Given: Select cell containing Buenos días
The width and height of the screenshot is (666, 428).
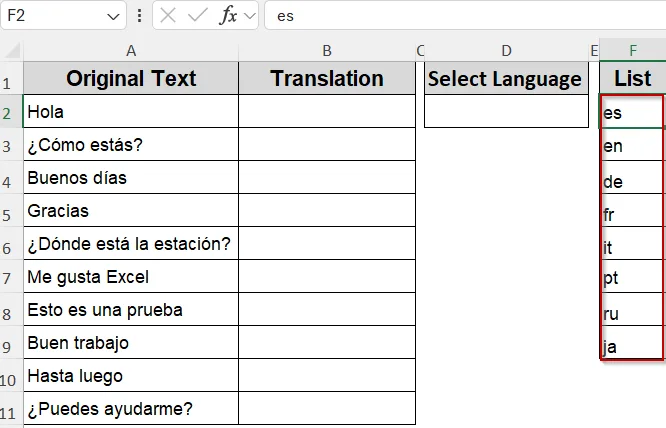Looking at the screenshot, I should tap(131, 177).
